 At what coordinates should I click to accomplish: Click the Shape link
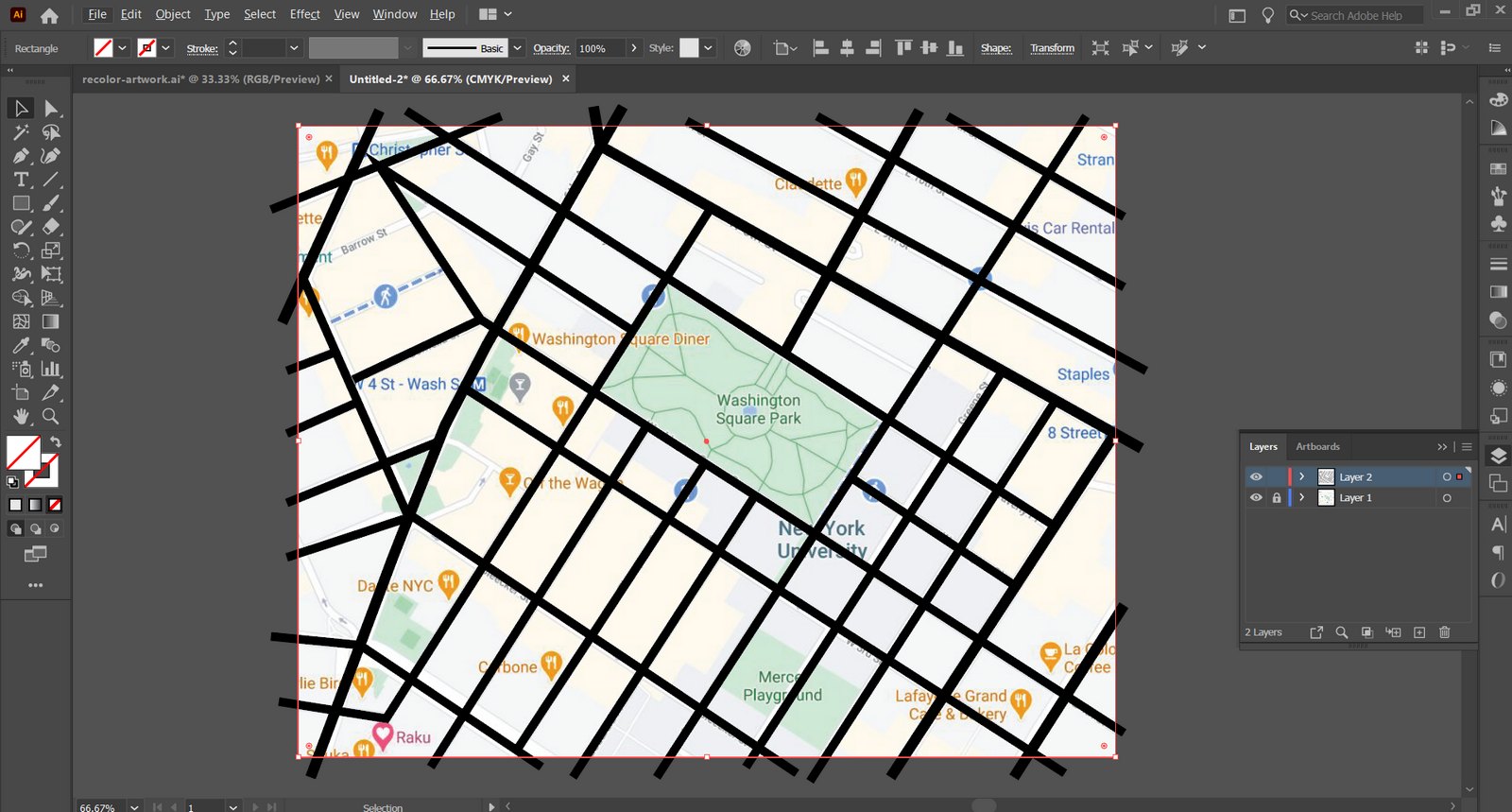coord(995,48)
